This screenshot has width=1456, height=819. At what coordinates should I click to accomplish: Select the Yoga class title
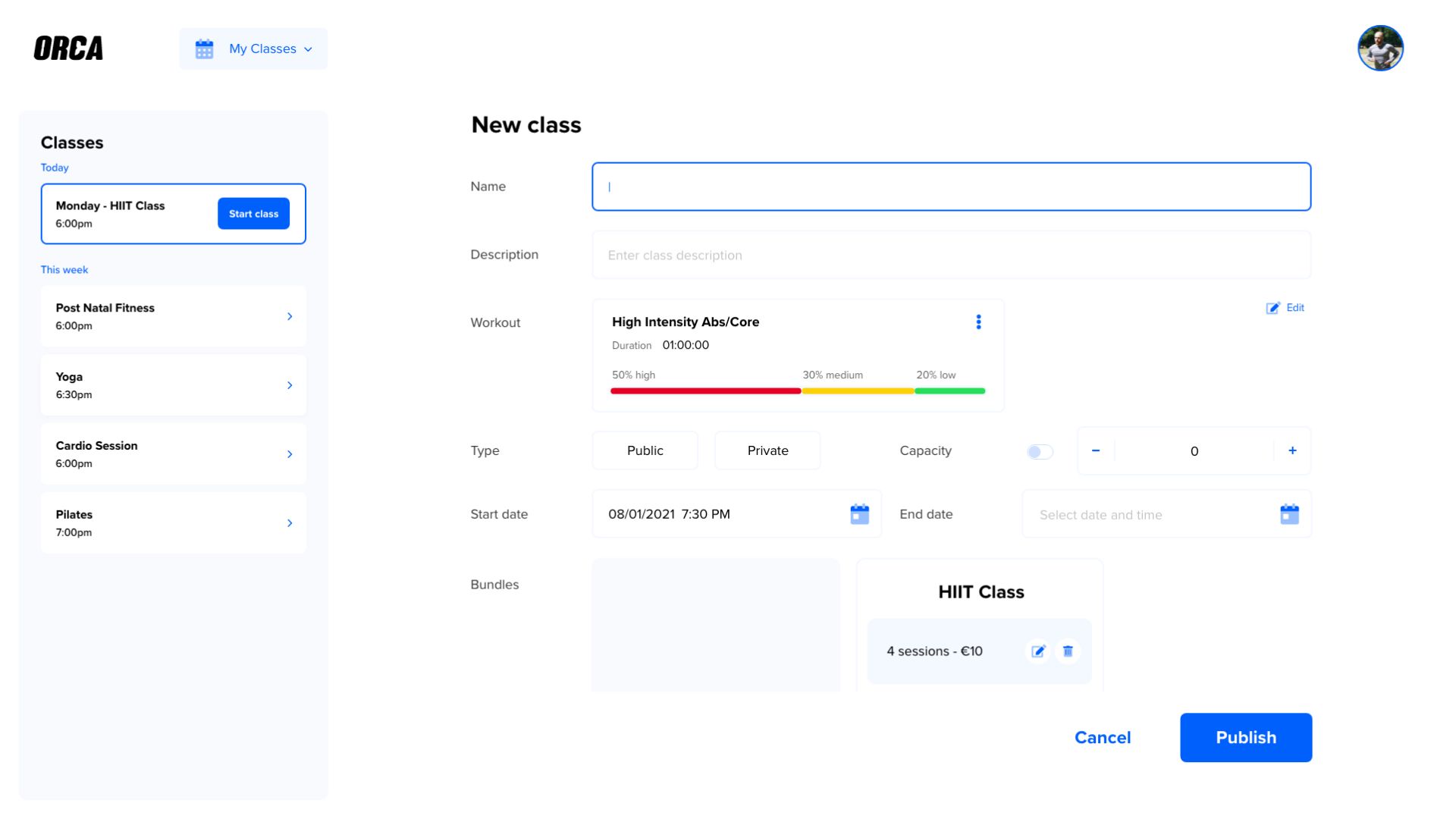point(69,377)
